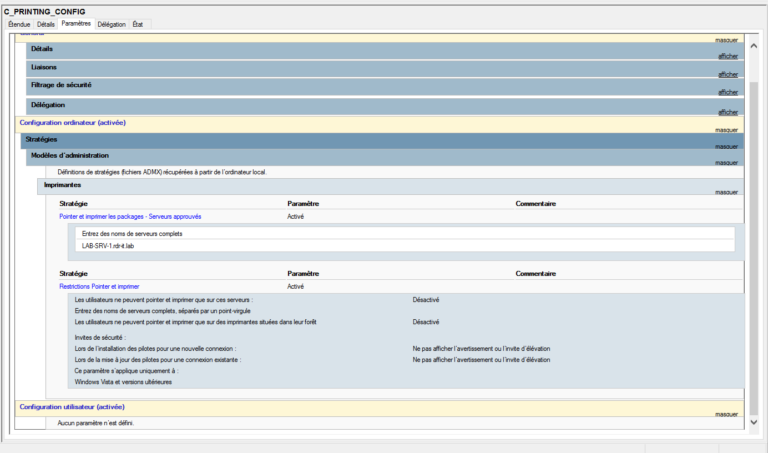Screen dimensions: 768x453
Task: Click the scroll down arrow
Action: 754,422
